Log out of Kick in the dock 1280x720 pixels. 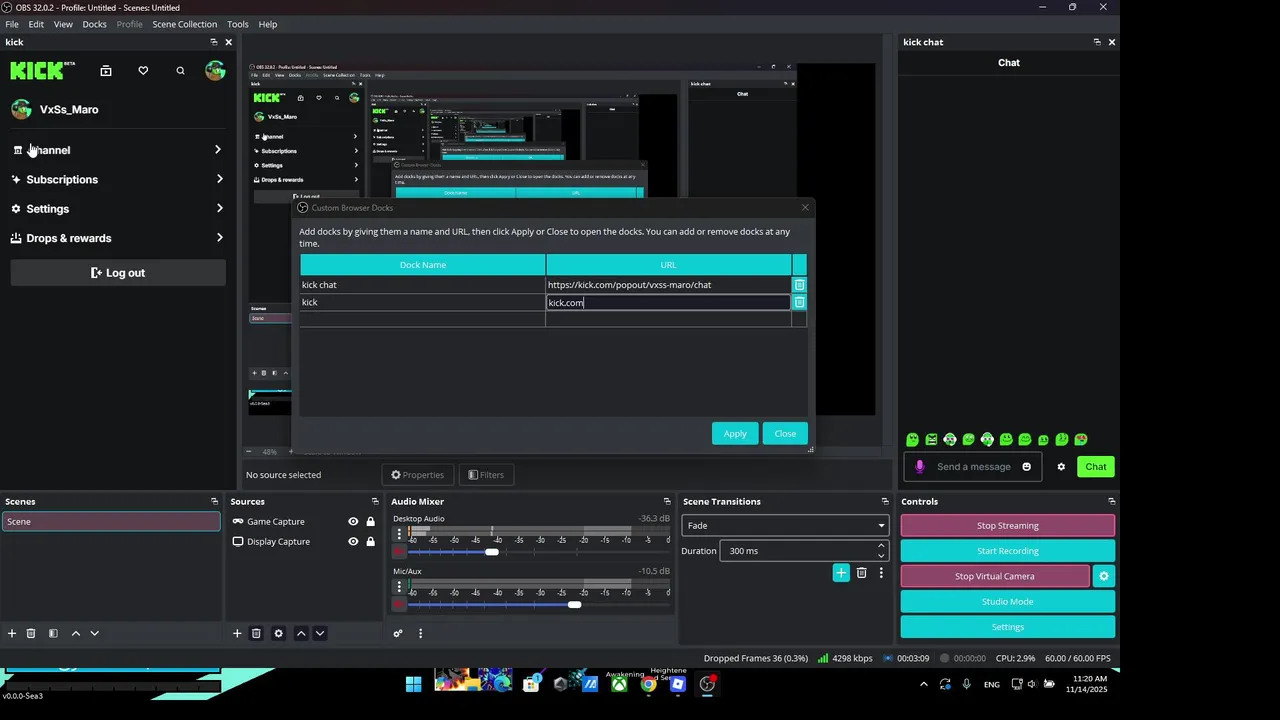pos(118,273)
